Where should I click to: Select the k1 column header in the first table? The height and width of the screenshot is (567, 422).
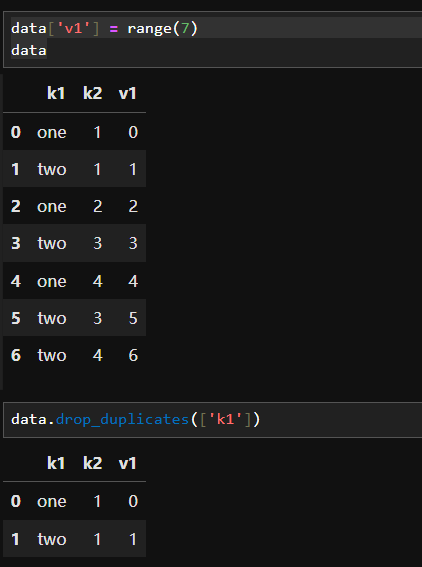(56, 93)
